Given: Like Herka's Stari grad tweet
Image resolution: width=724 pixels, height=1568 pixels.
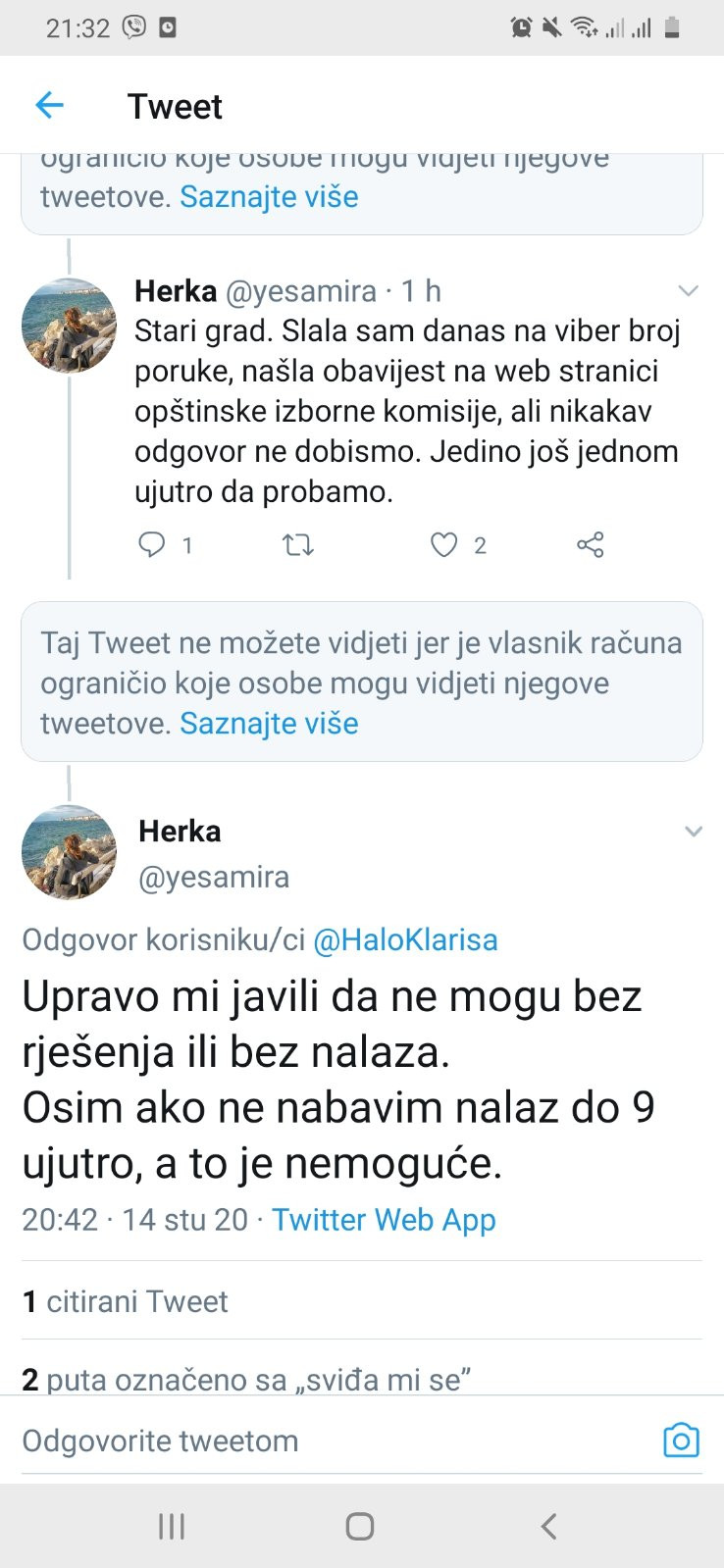Looking at the screenshot, I should click(444, 544).
